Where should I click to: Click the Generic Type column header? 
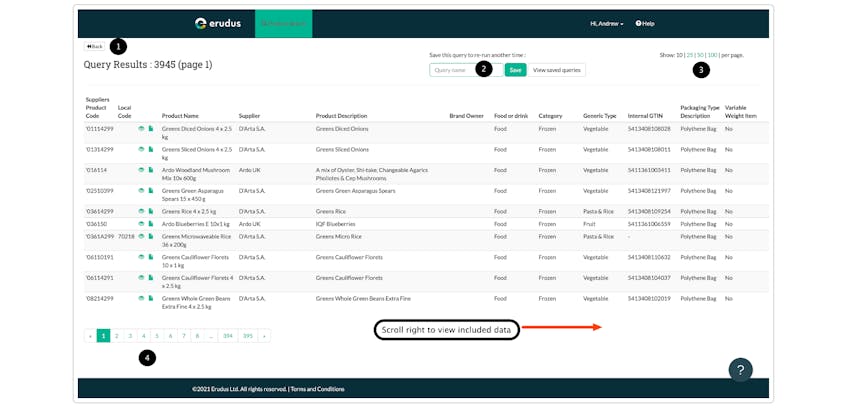(600, 116)
